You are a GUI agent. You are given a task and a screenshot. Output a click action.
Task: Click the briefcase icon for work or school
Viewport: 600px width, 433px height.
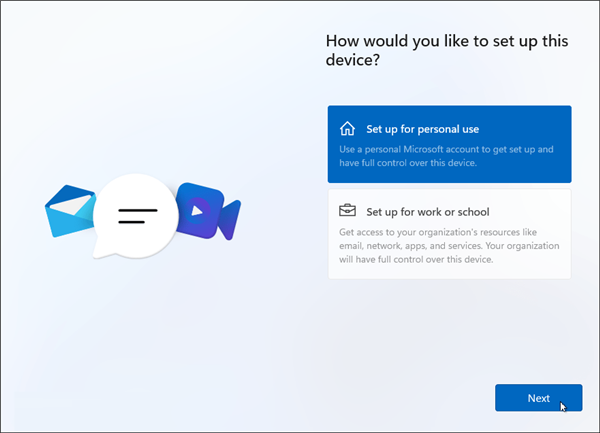(347, 210)
